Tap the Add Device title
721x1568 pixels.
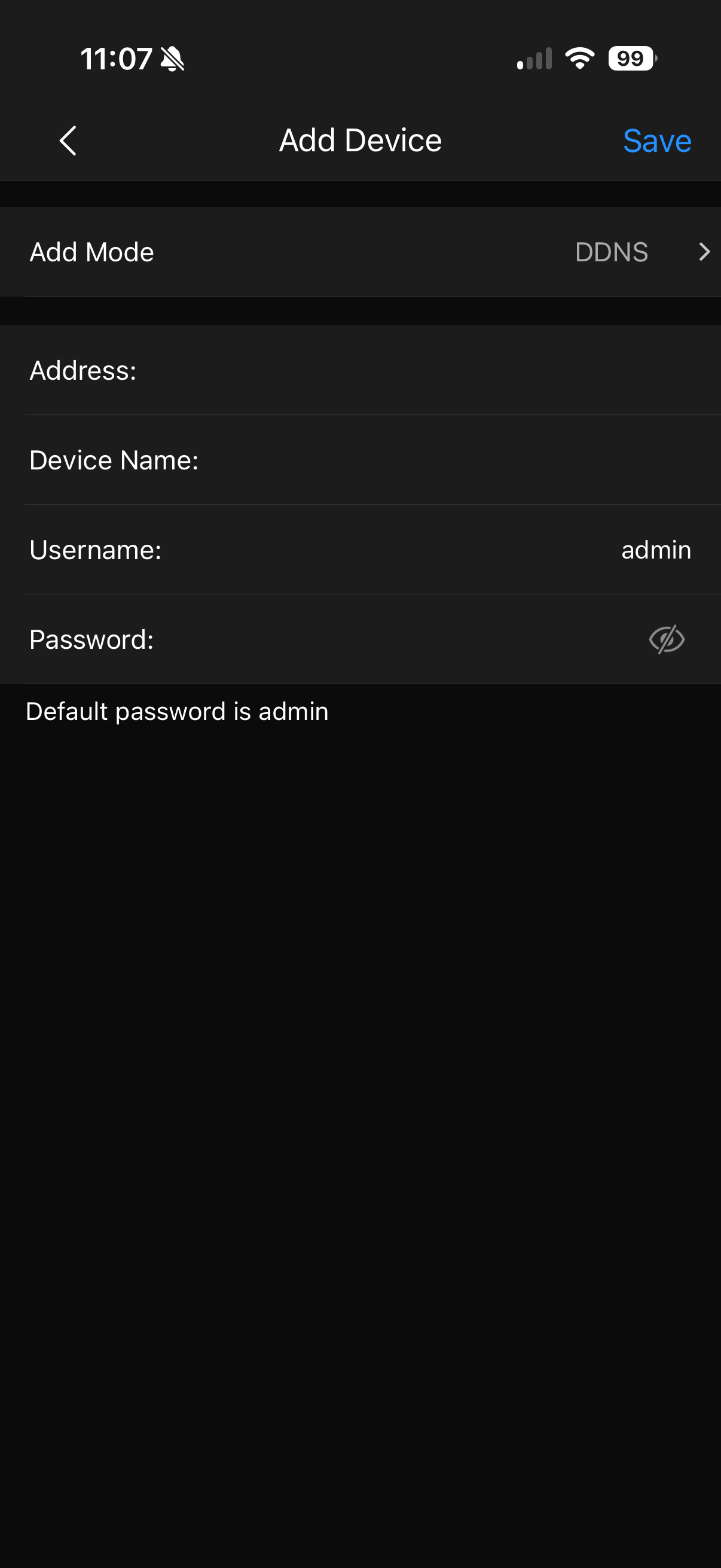click(x=360, y=141)
